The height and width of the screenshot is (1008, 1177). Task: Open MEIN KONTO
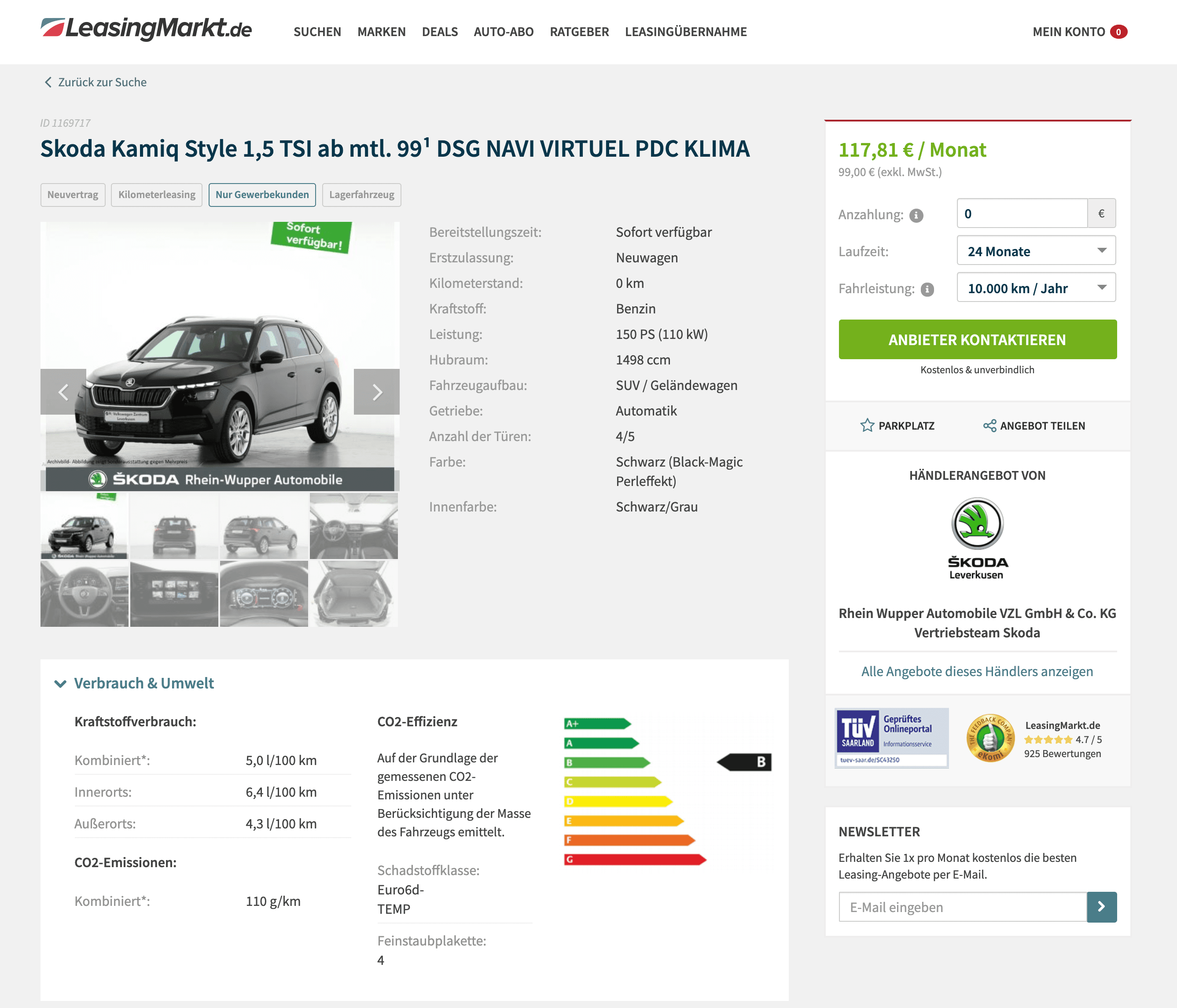1069,32
